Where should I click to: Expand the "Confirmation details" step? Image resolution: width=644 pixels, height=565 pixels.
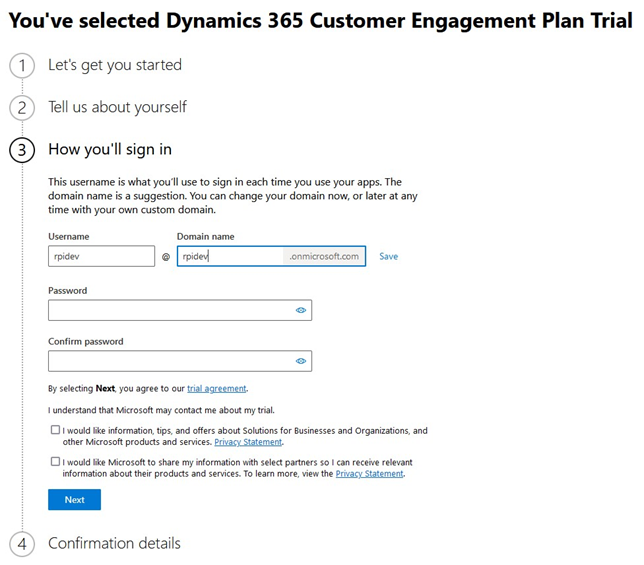(x=114, y=544)
